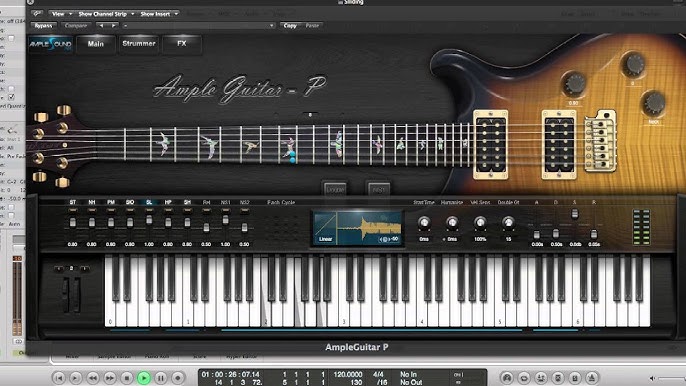Open the Show Insert dropdown
This screenshot has width=686, height=386.
tap(159, 14)
